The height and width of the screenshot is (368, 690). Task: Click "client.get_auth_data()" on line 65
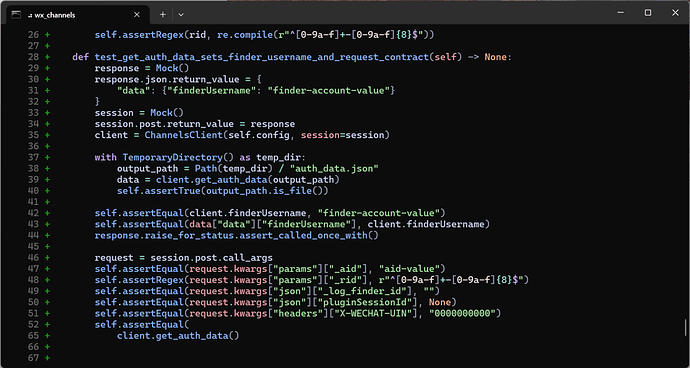coord(178,335)
